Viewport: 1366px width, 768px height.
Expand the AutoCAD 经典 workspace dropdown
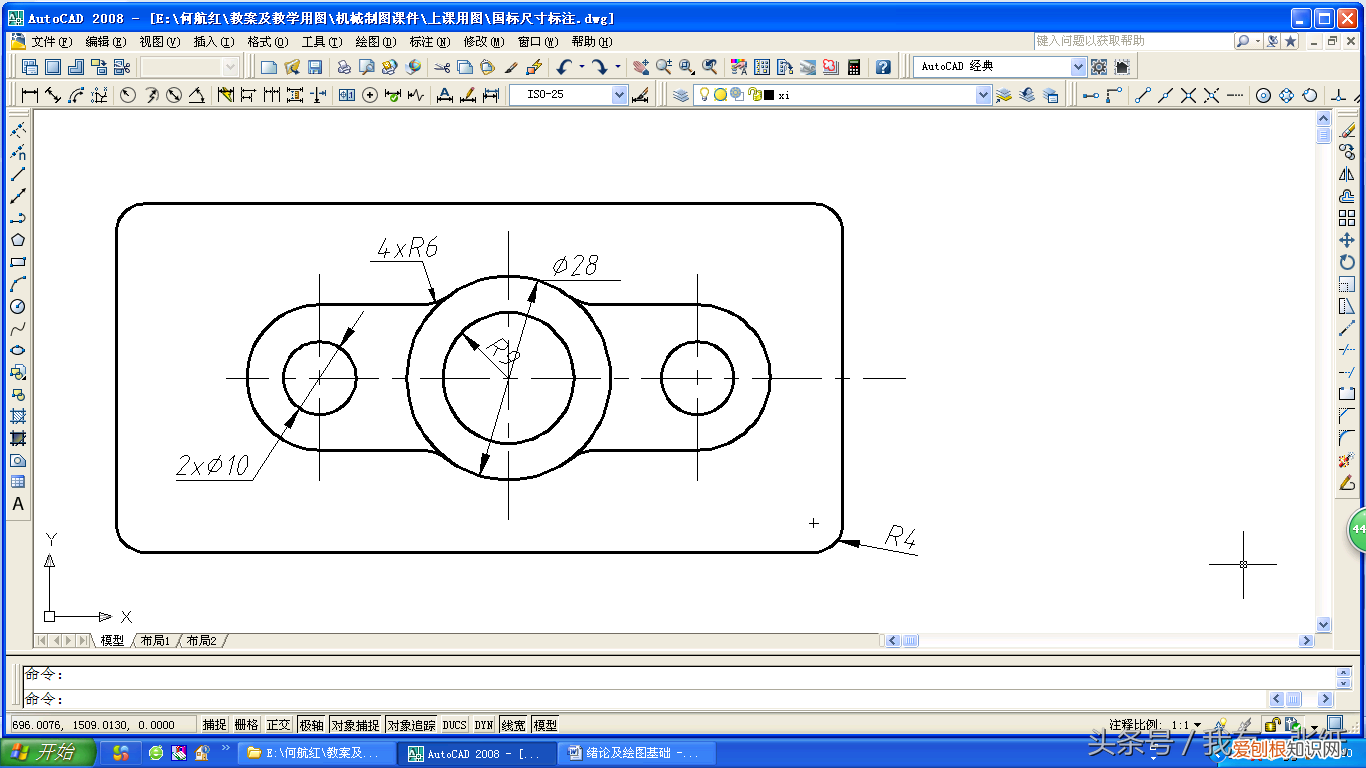tap(1078, 67)
